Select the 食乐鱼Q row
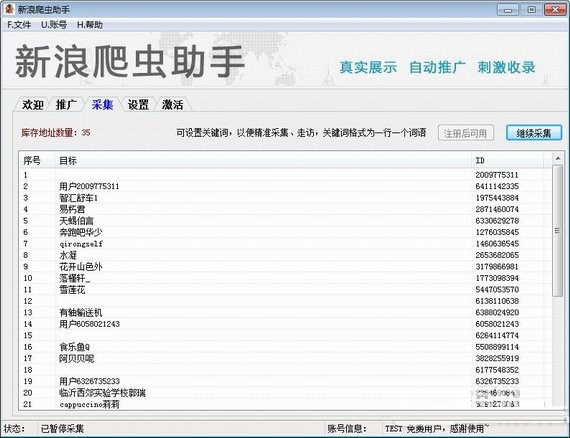 [x=285, y=347]
